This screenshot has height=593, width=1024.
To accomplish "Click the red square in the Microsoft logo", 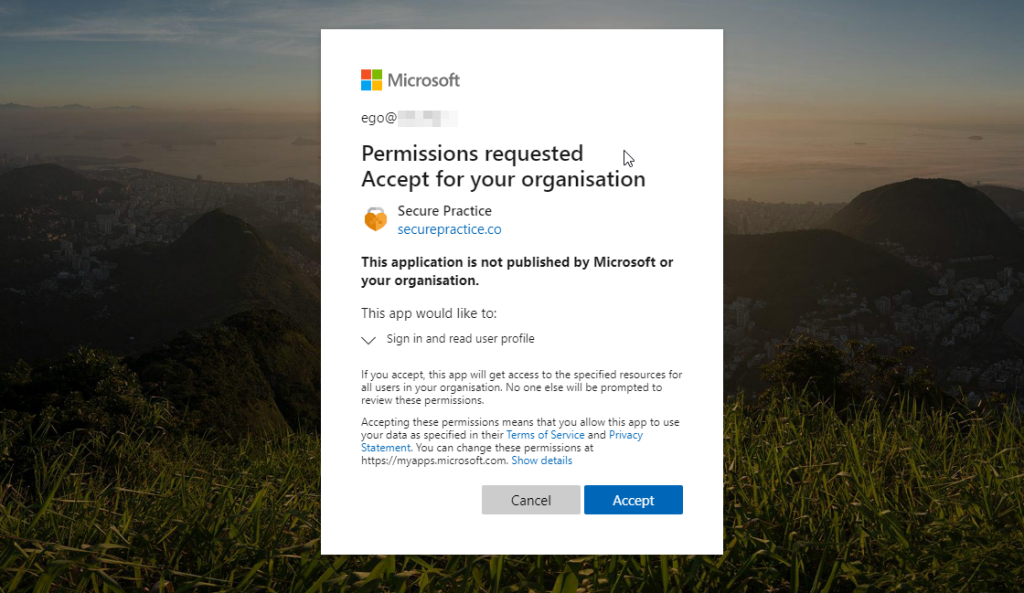I will pyautogui.click(x=366, y=75).
